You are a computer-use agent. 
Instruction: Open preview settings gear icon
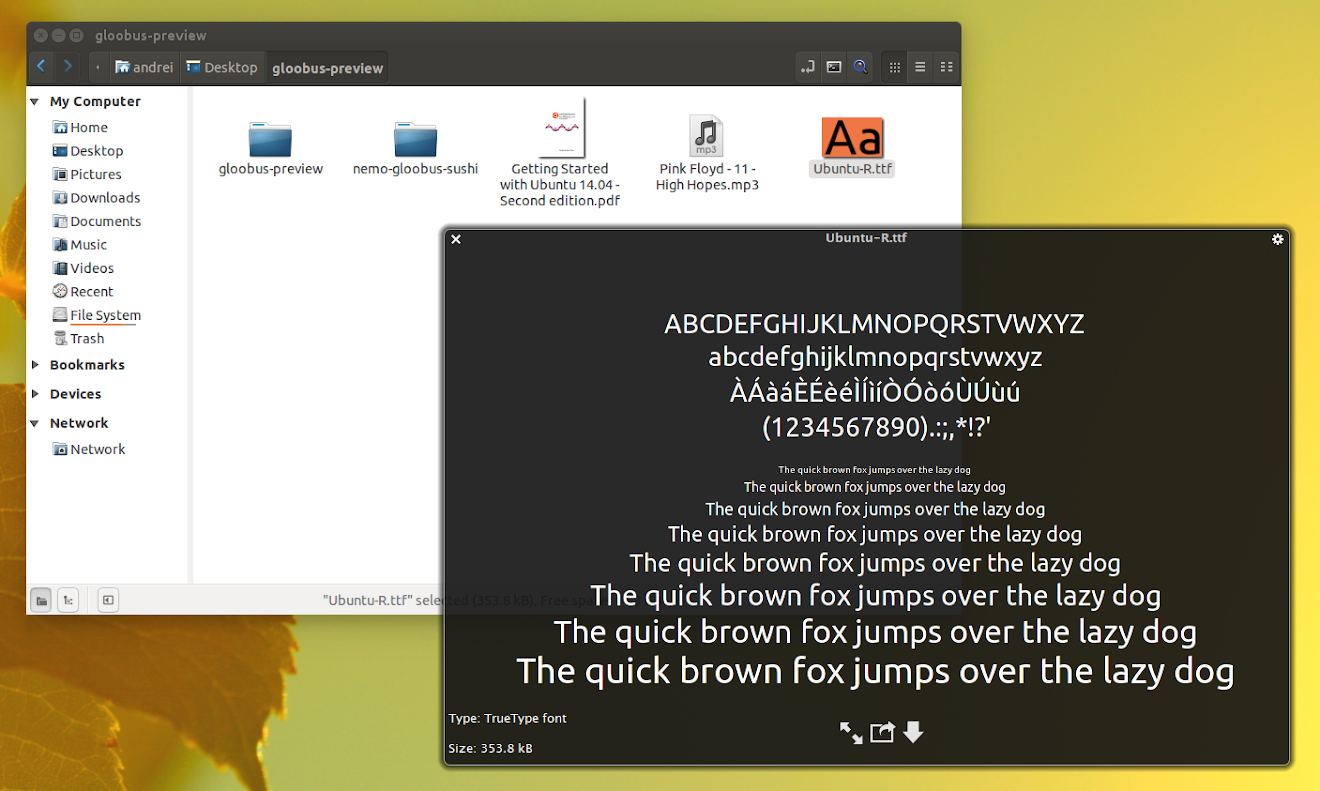[x=1277, y=239]
